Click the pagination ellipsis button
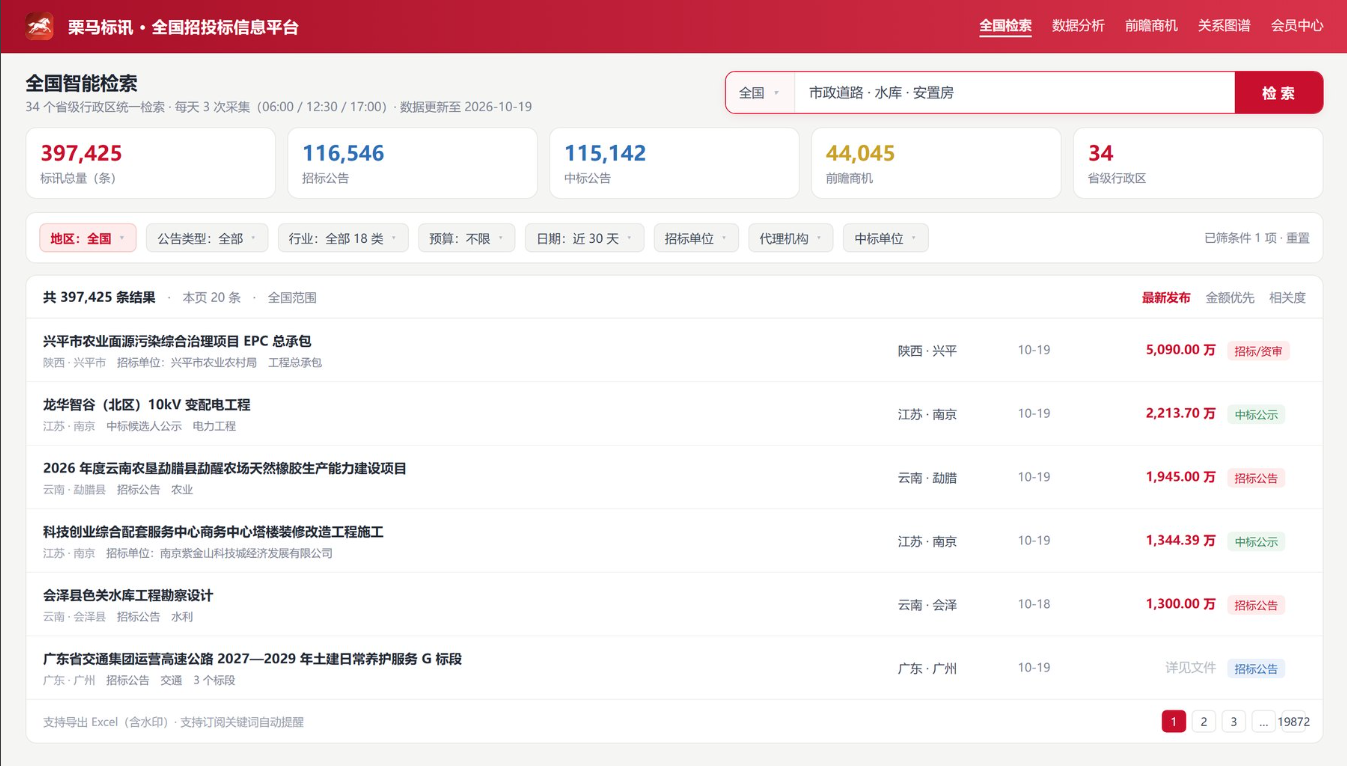The height and width of the screenshot is (766, 1347). 1264,721
